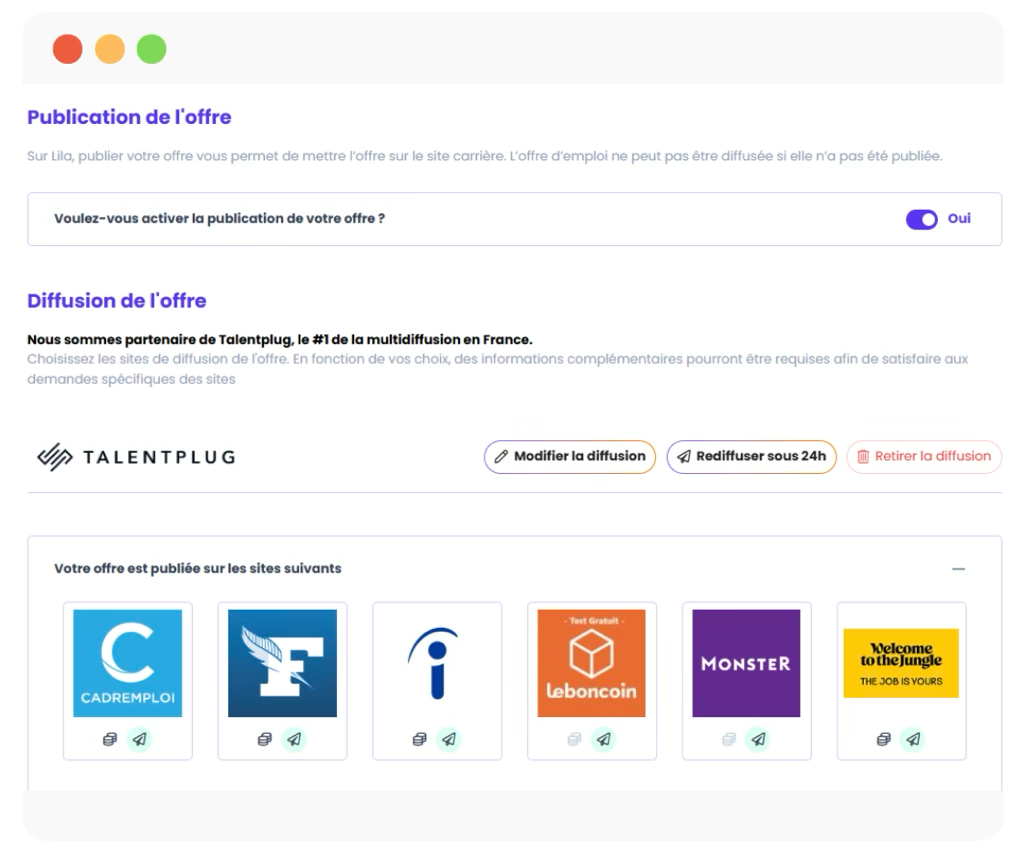1014x844 pixels.
Task: Click the paper plane icon under Welcome to the Jungle
Action: tap(912, 740)
